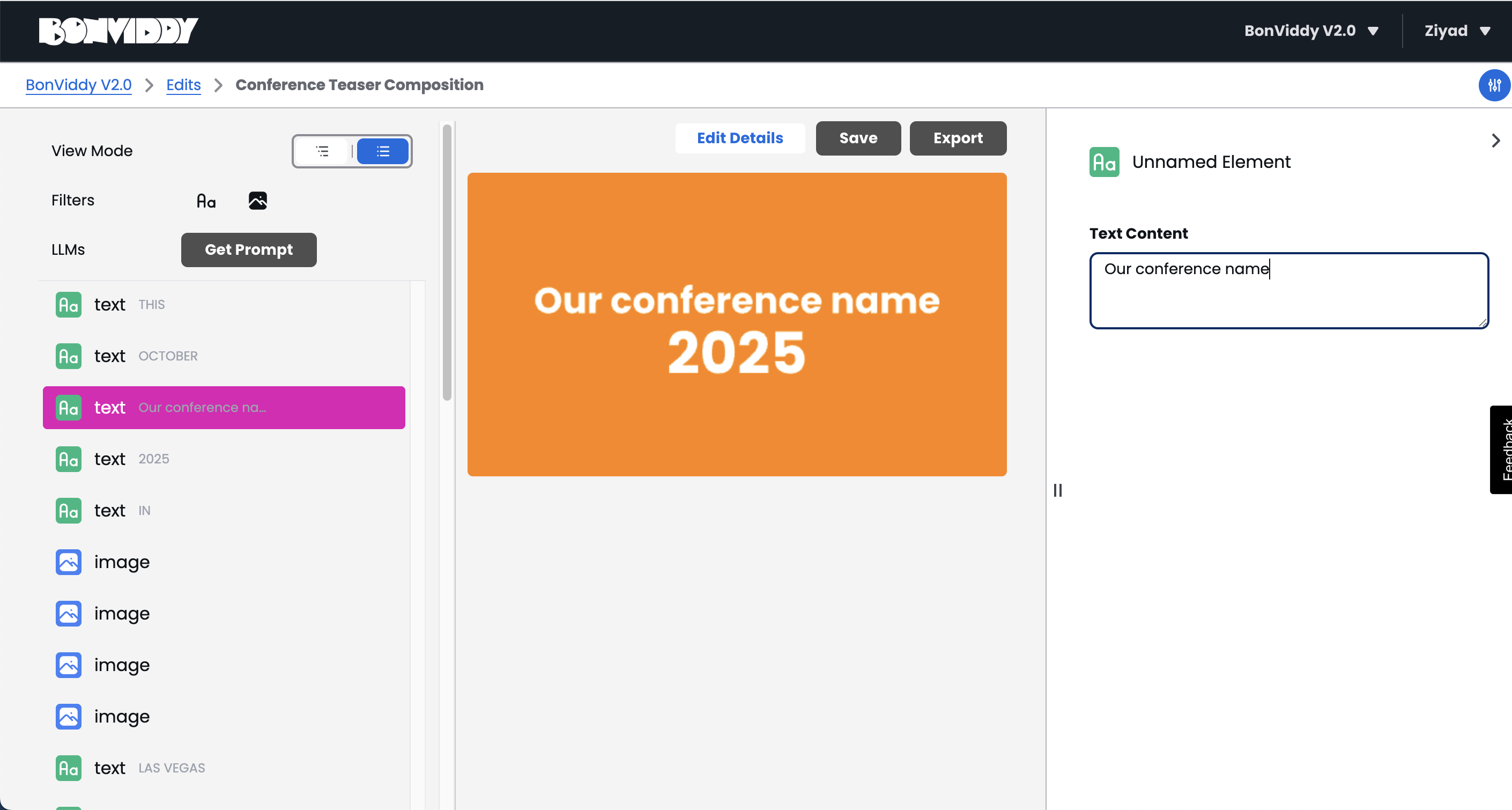
Task: Click the Text Content input field
Action: [x=1288, y=290]
